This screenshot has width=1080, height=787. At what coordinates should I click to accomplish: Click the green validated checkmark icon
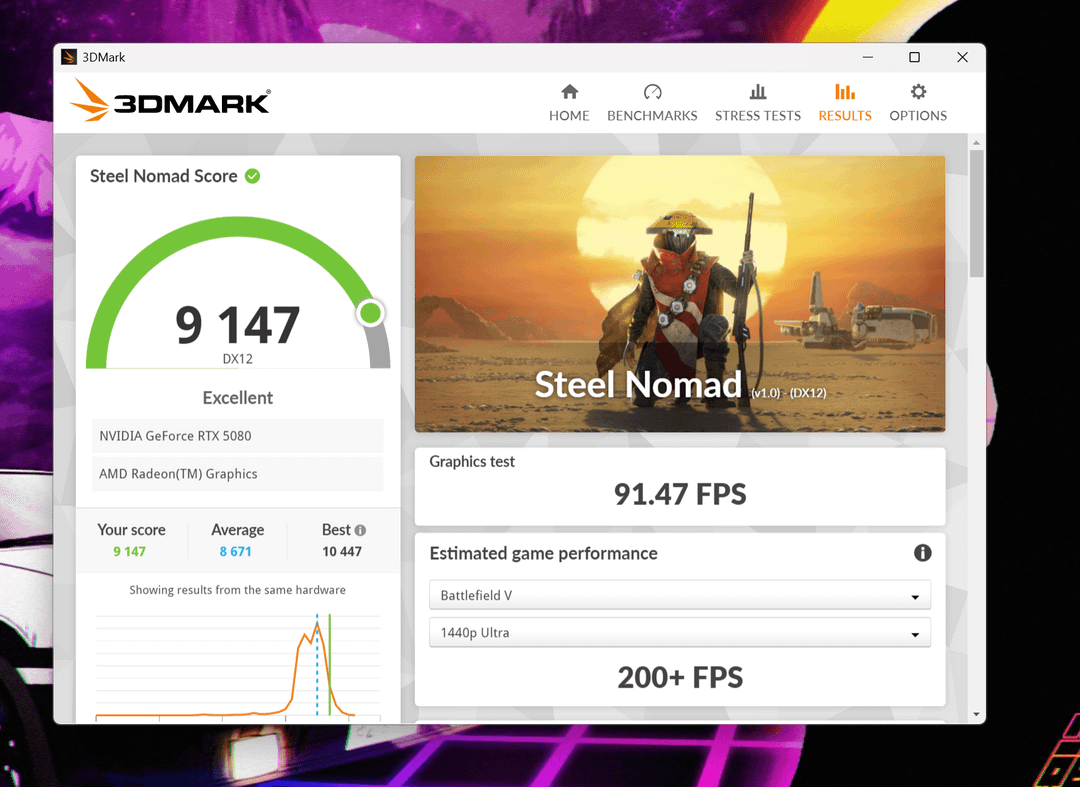coord(253,176)
